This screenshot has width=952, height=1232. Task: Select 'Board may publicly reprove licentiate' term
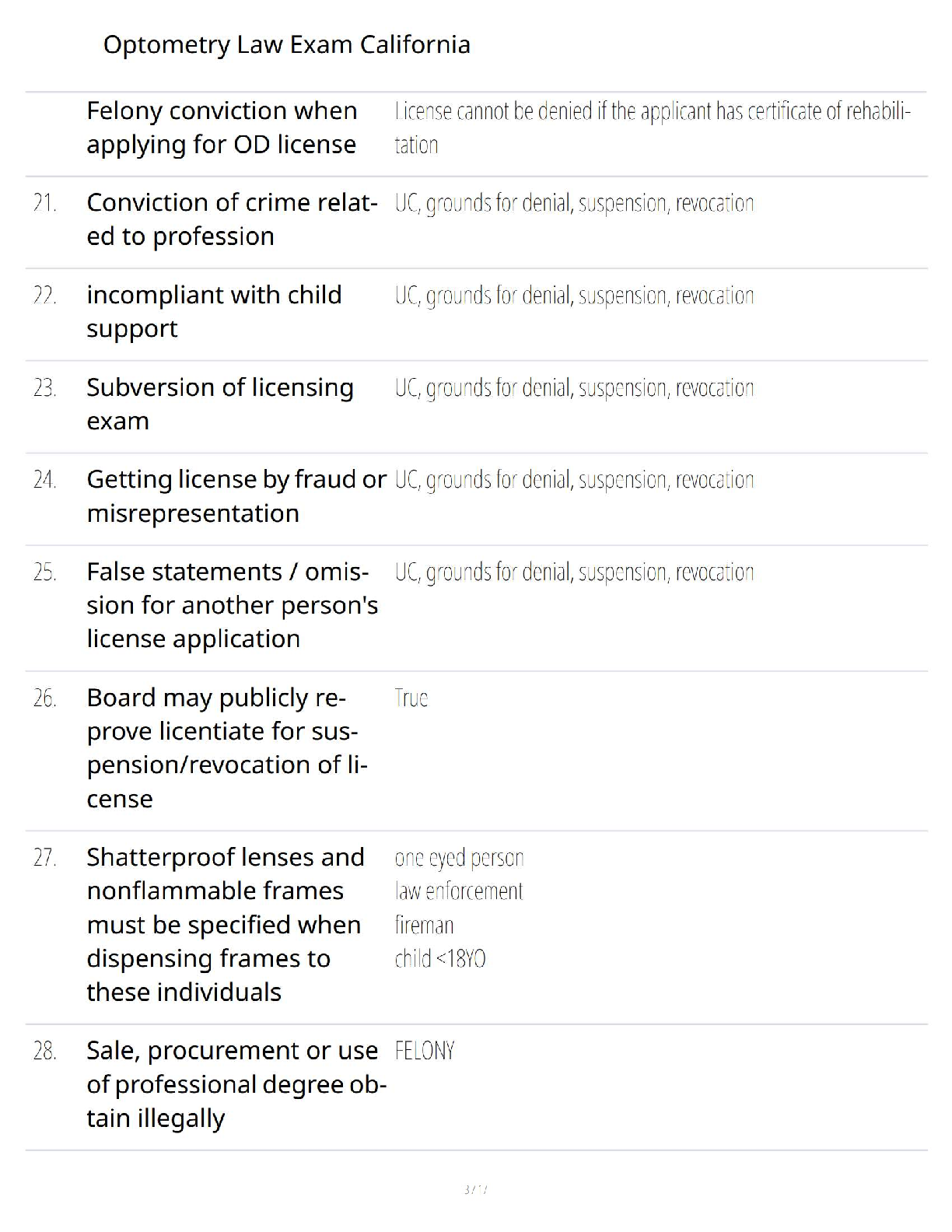[226, 747]
